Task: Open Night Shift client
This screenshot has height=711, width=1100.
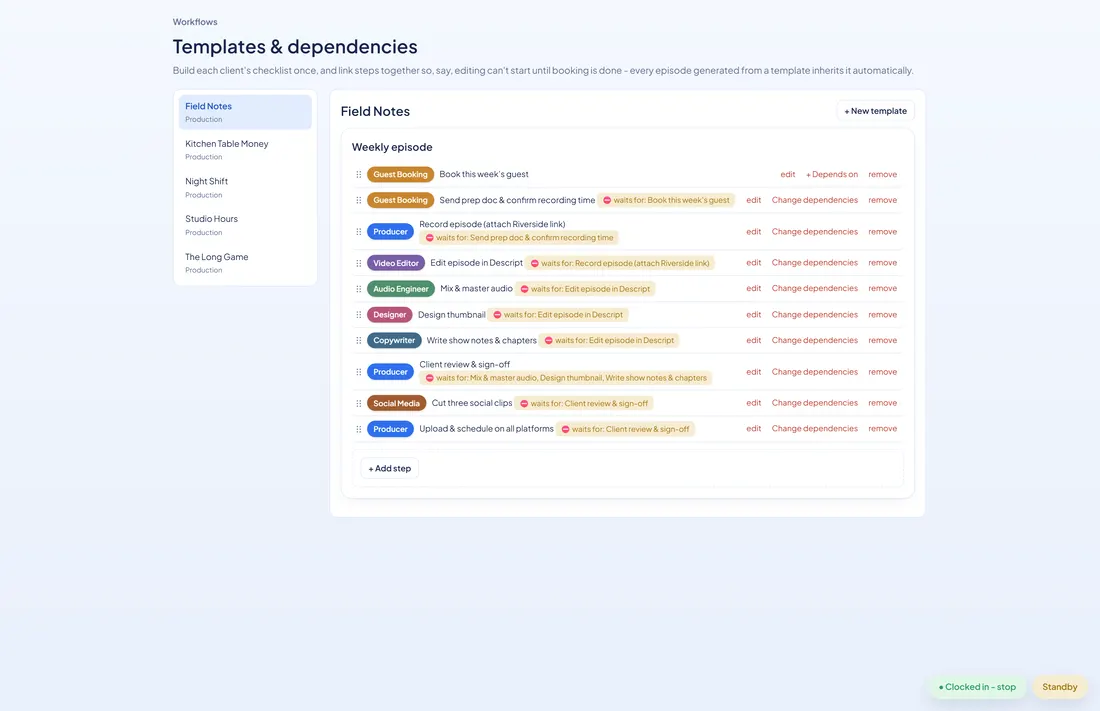Action: [245, 187]
